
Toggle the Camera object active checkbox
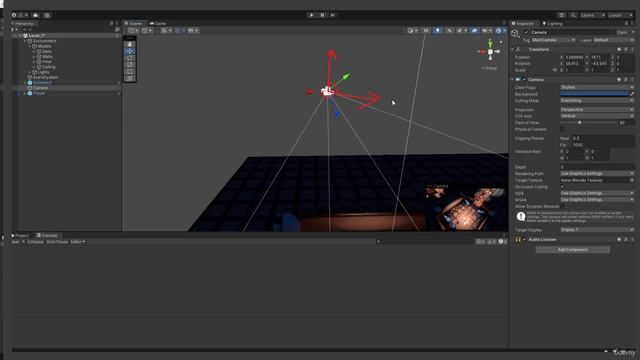[527, 33]
